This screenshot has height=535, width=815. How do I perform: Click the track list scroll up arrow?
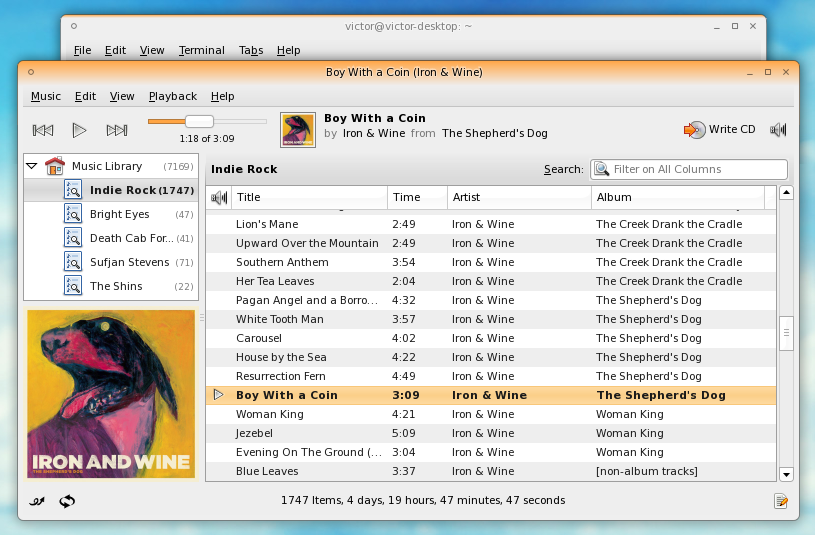(x=786, y=193)
